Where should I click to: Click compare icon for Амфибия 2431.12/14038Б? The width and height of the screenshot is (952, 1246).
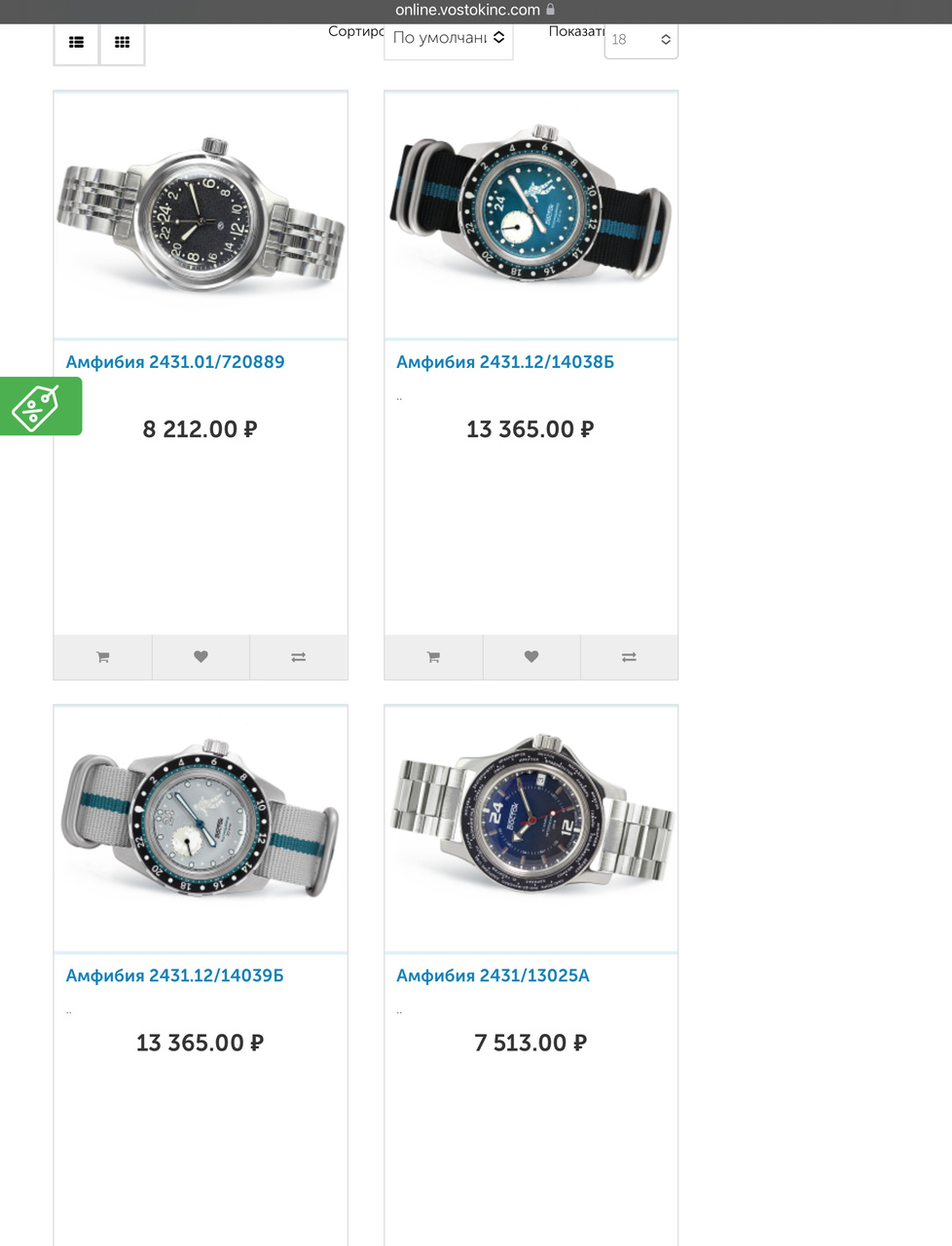(x=629, y=657)
